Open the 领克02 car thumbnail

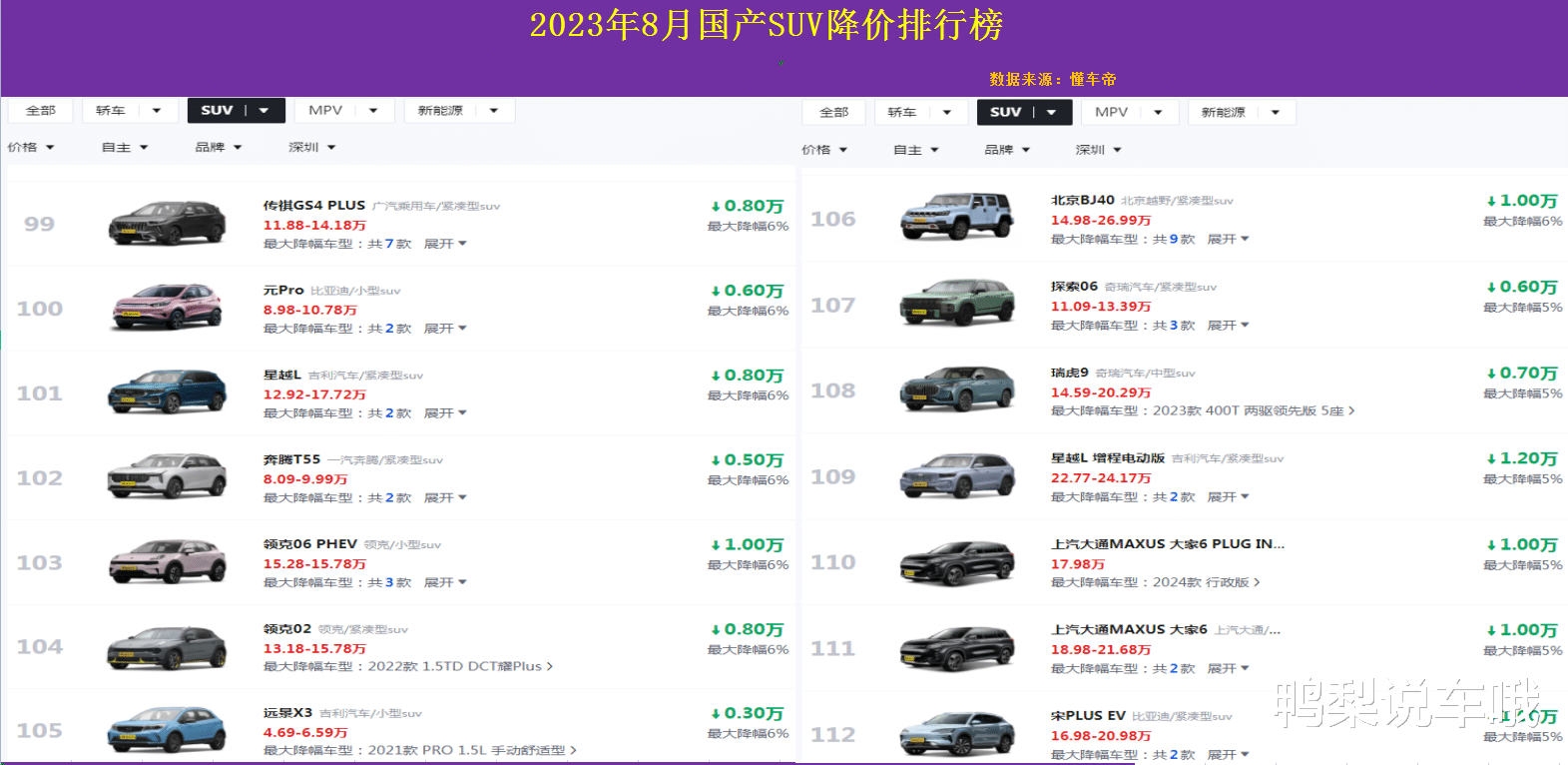(167, 647)
